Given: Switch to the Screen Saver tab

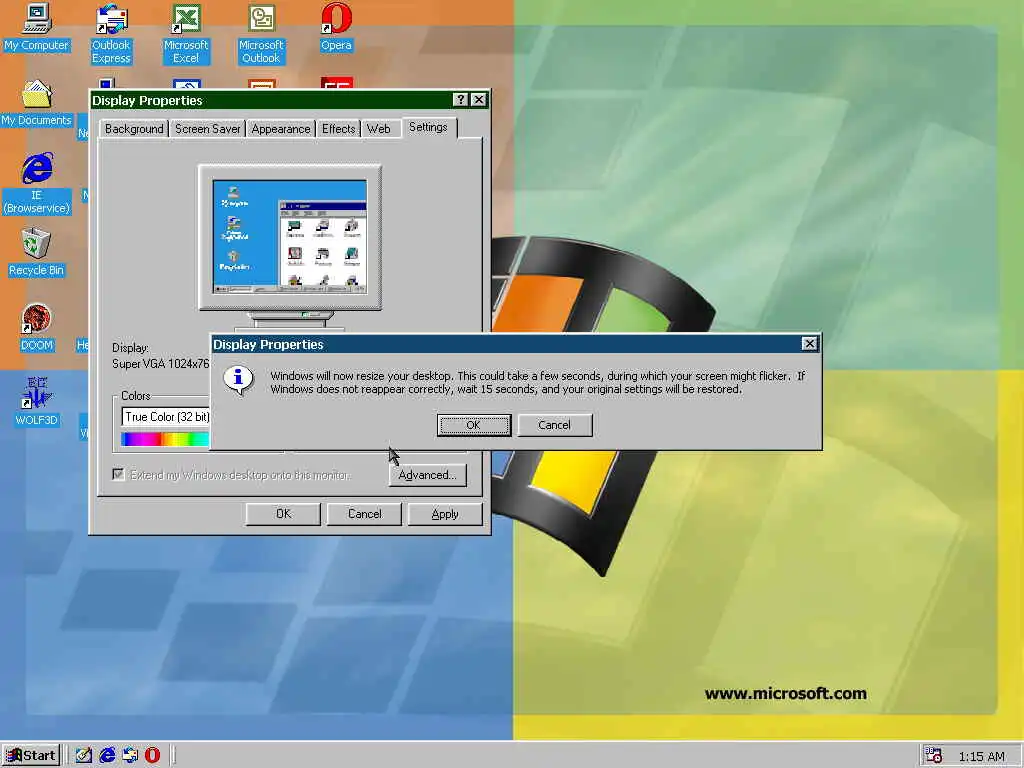Looking at the screenshot, I should (x=208, y=129).
